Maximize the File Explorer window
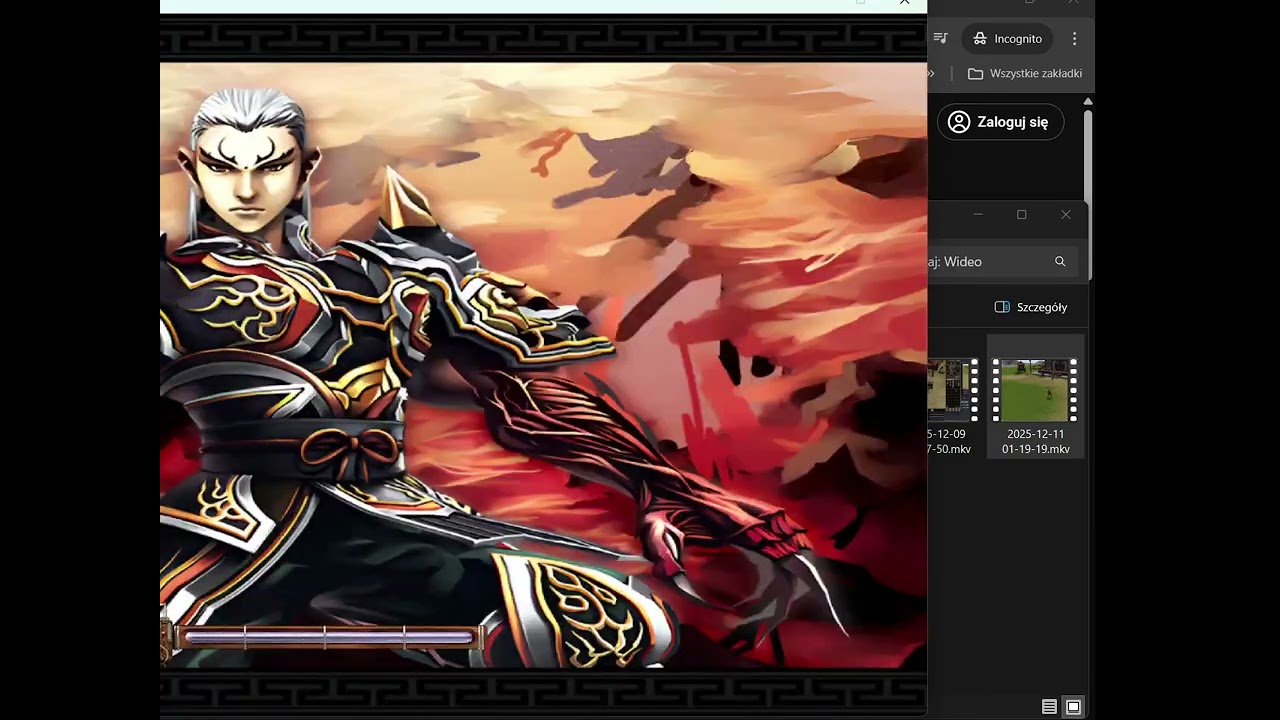1280x720 pixels. (1022, 214)
